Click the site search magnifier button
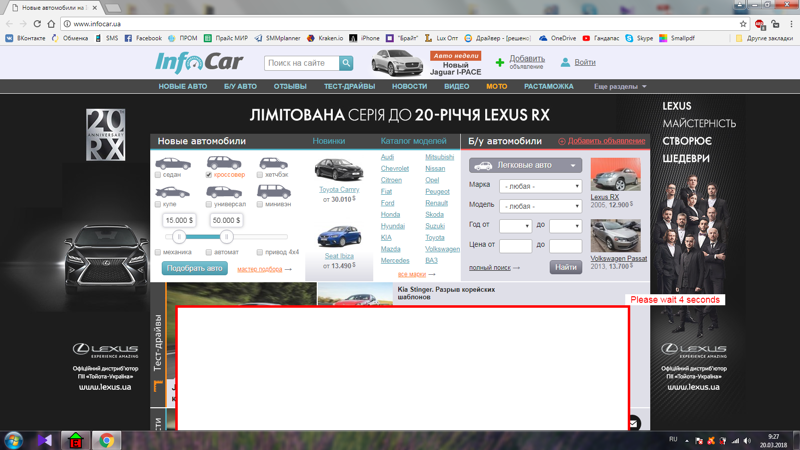This screenshot has height=450, width=800. coord(346,63)
